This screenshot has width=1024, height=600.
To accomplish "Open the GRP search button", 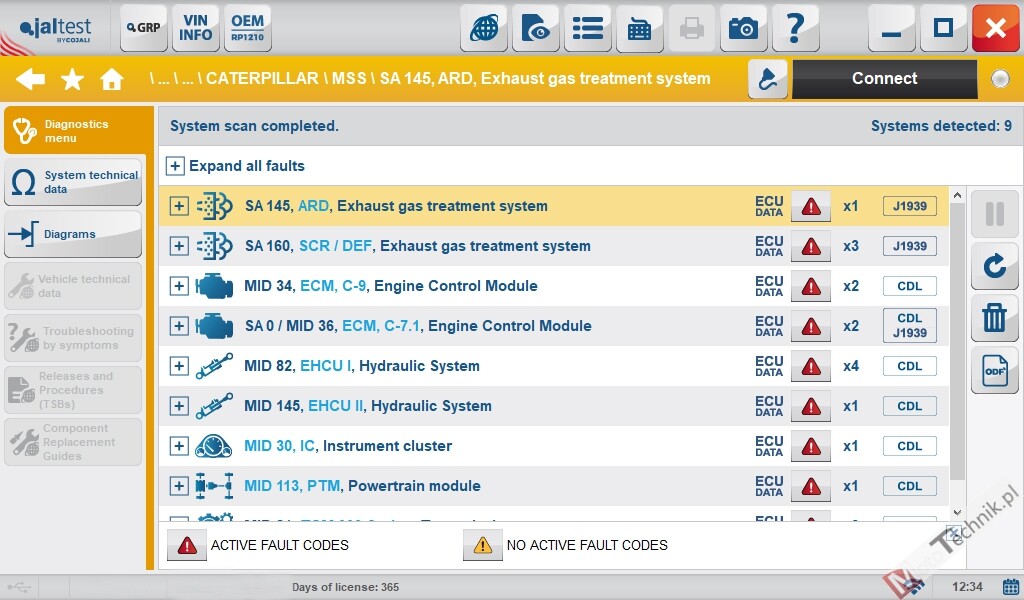I will click(144, 27).
